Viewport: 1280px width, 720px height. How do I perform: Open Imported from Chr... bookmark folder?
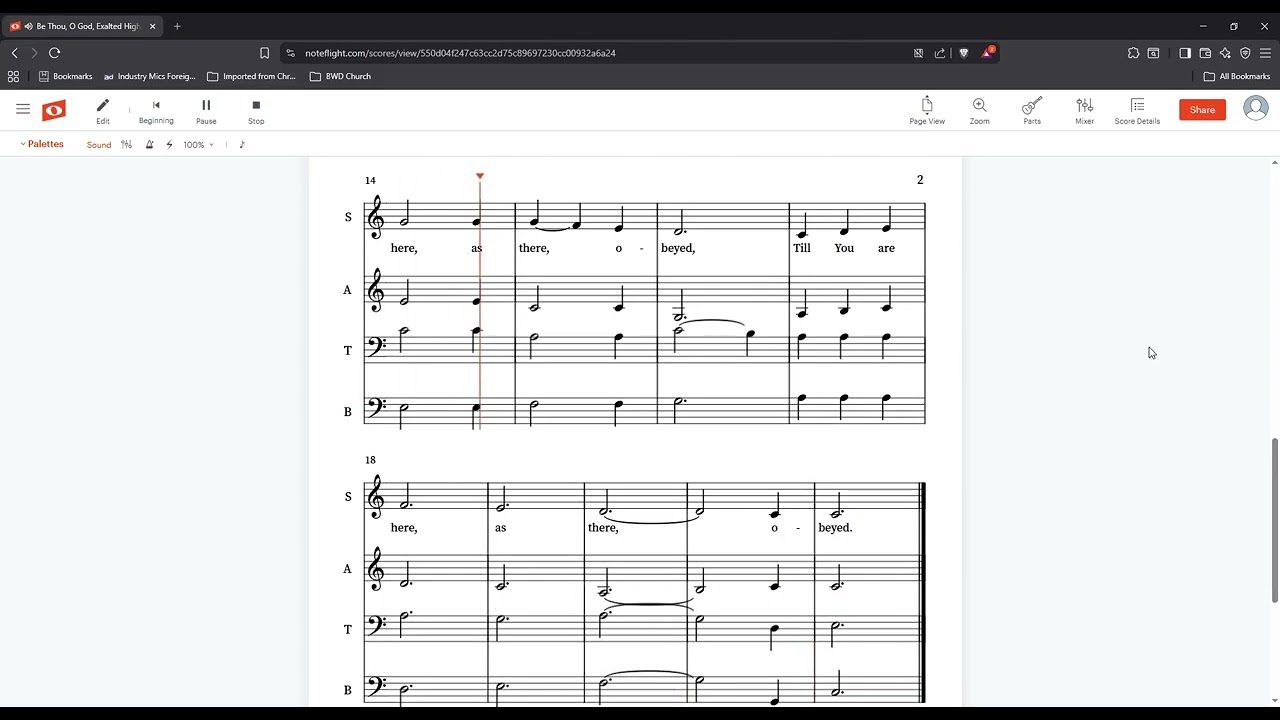pyautogui.click(x=252, y=76)
